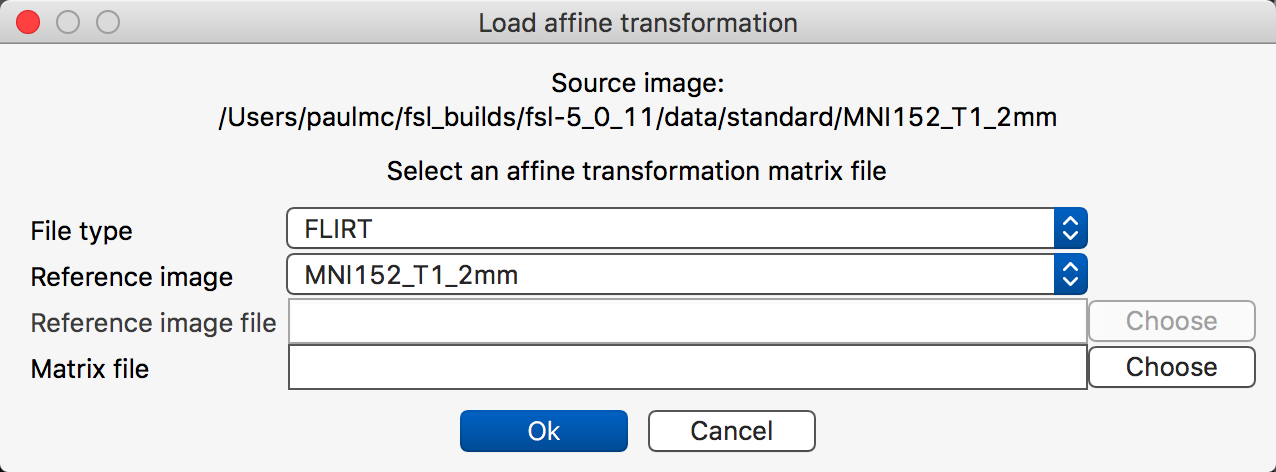Click the 'Matrix file' label
This screenshot has width=1276, height=472.
(90, 369)
